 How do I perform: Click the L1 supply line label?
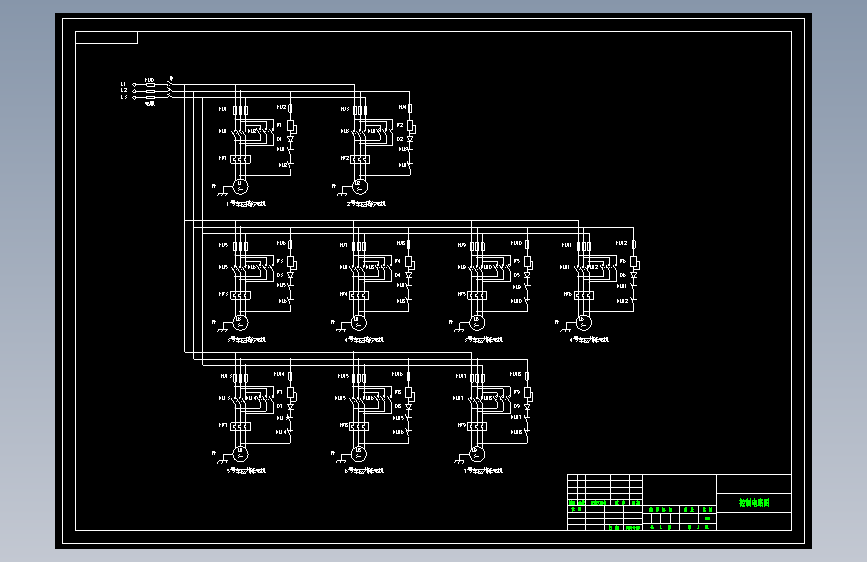(123, 84)
